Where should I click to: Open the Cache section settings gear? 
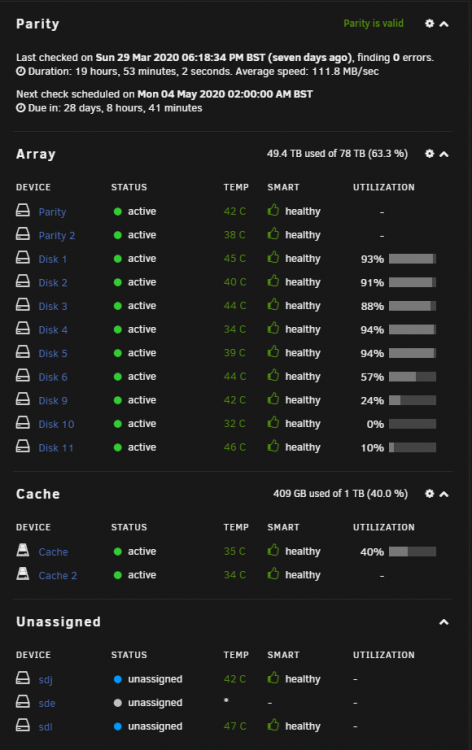[429, 494]
